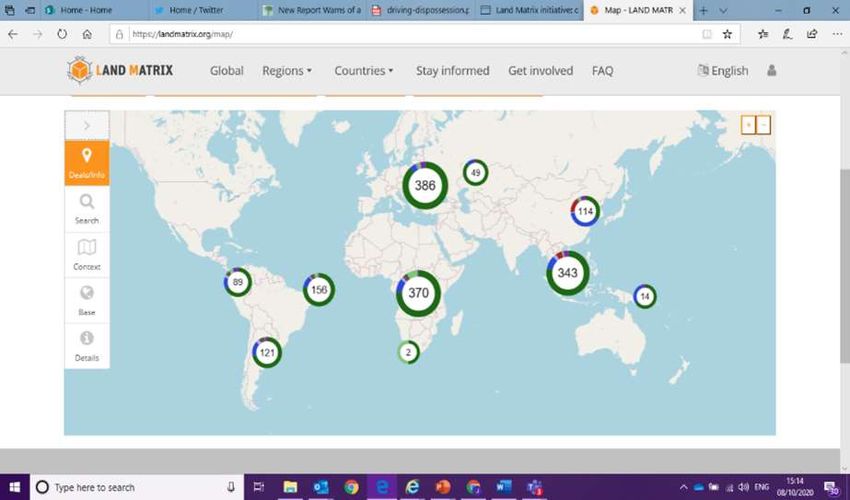This screenshot has height=500, width=850.
Task: Open the Regions dropdown menu
Action: (x=287, y=71)
